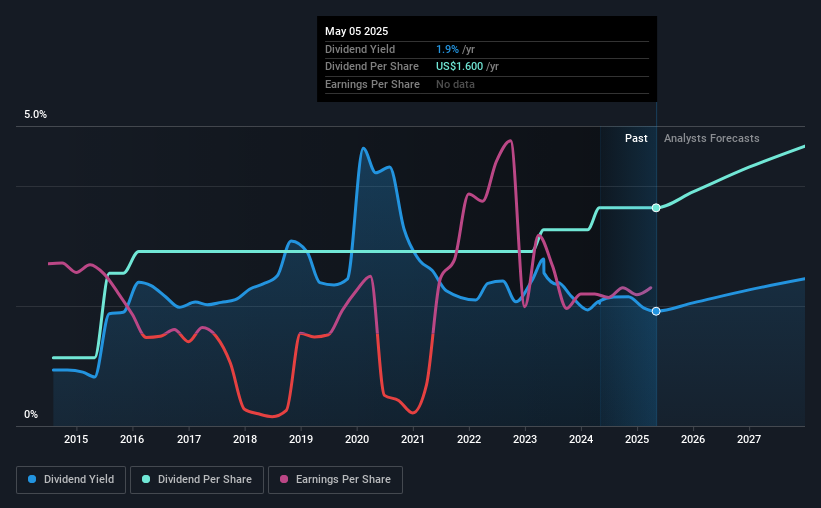This screenshot has width=821, height=508.
Task: Click the 1.9% dividend yield value in tooltip
Action: point(448,49)
